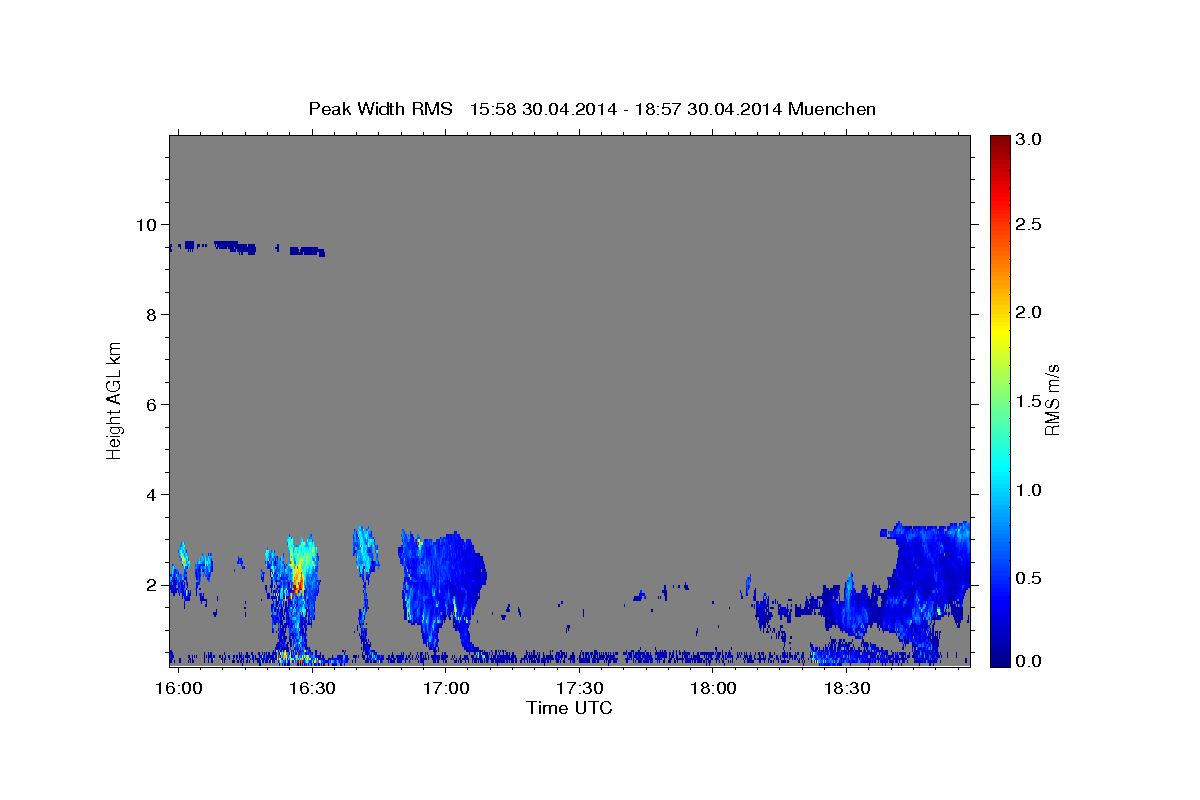The height and width of the screenshot is (800, 1200).
Task: Click the 18:30 time tick label
Action: coord(848,689)
